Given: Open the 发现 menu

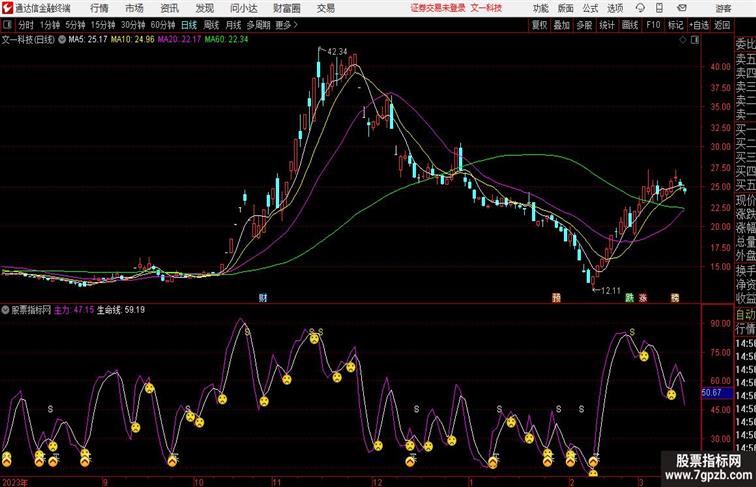Looking at the screenshot, I should coord(204,8).
